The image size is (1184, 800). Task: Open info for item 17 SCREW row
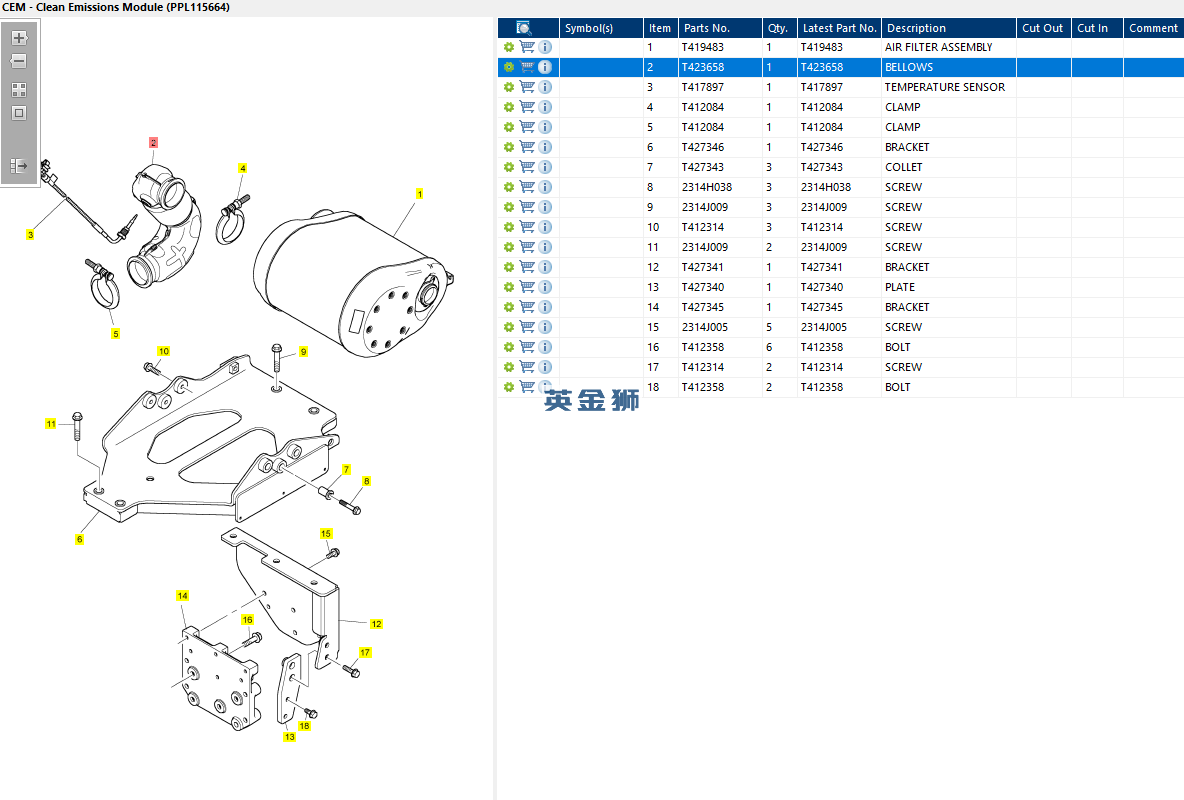tap(545, 367)
